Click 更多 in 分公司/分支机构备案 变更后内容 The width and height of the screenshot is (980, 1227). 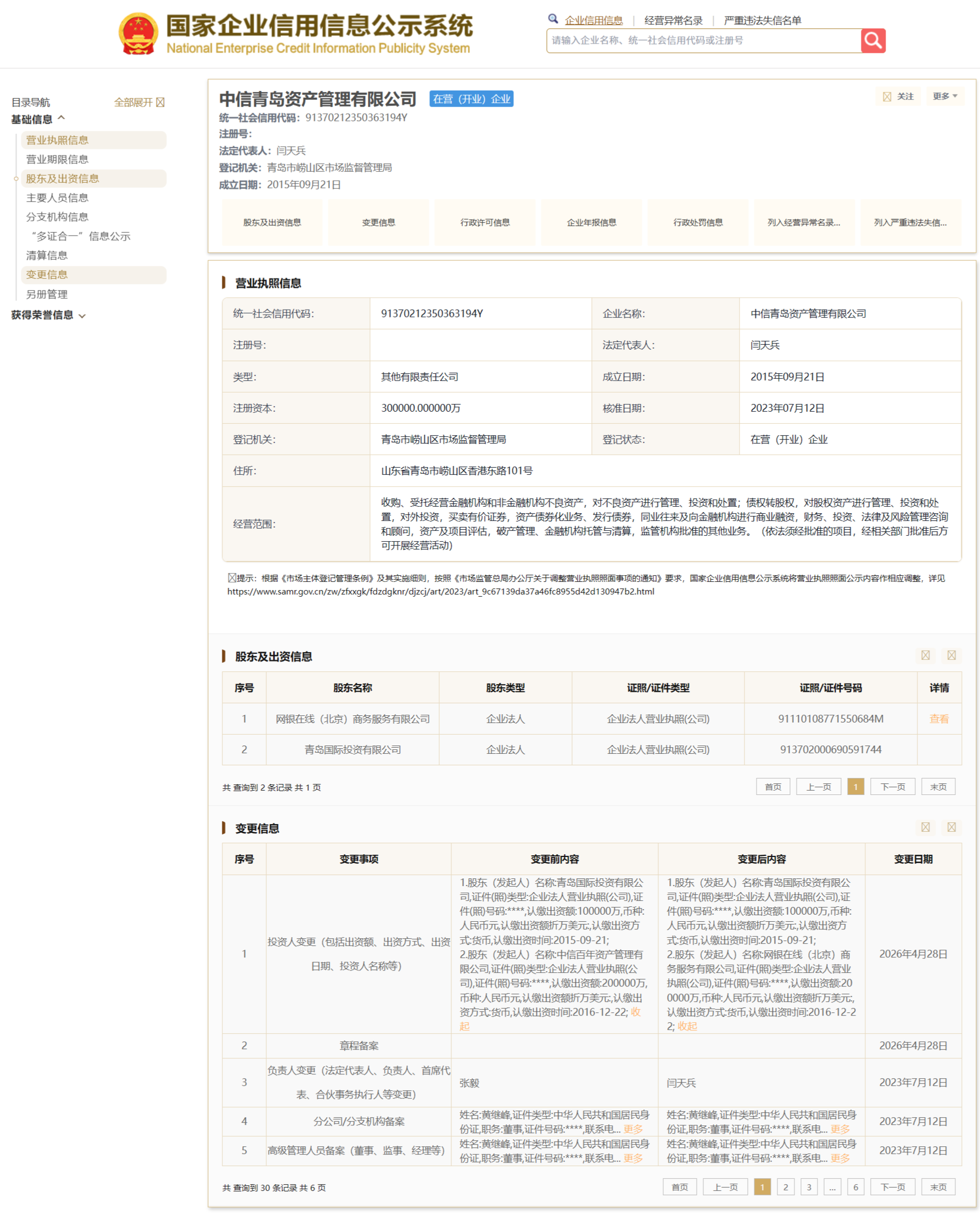click(840, 1129)
